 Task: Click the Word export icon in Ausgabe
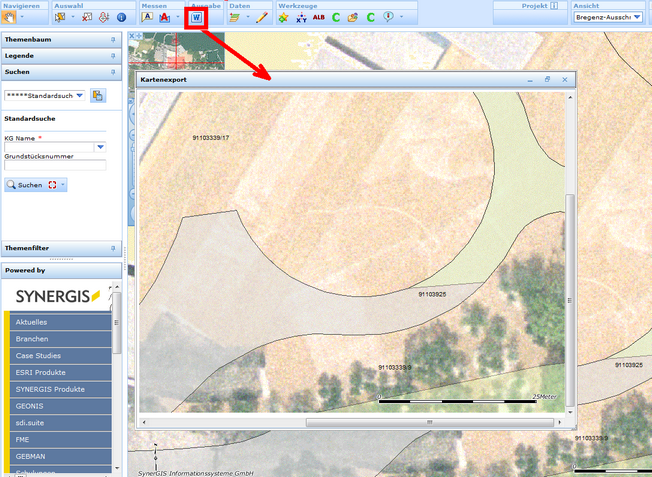click(197, 17)
